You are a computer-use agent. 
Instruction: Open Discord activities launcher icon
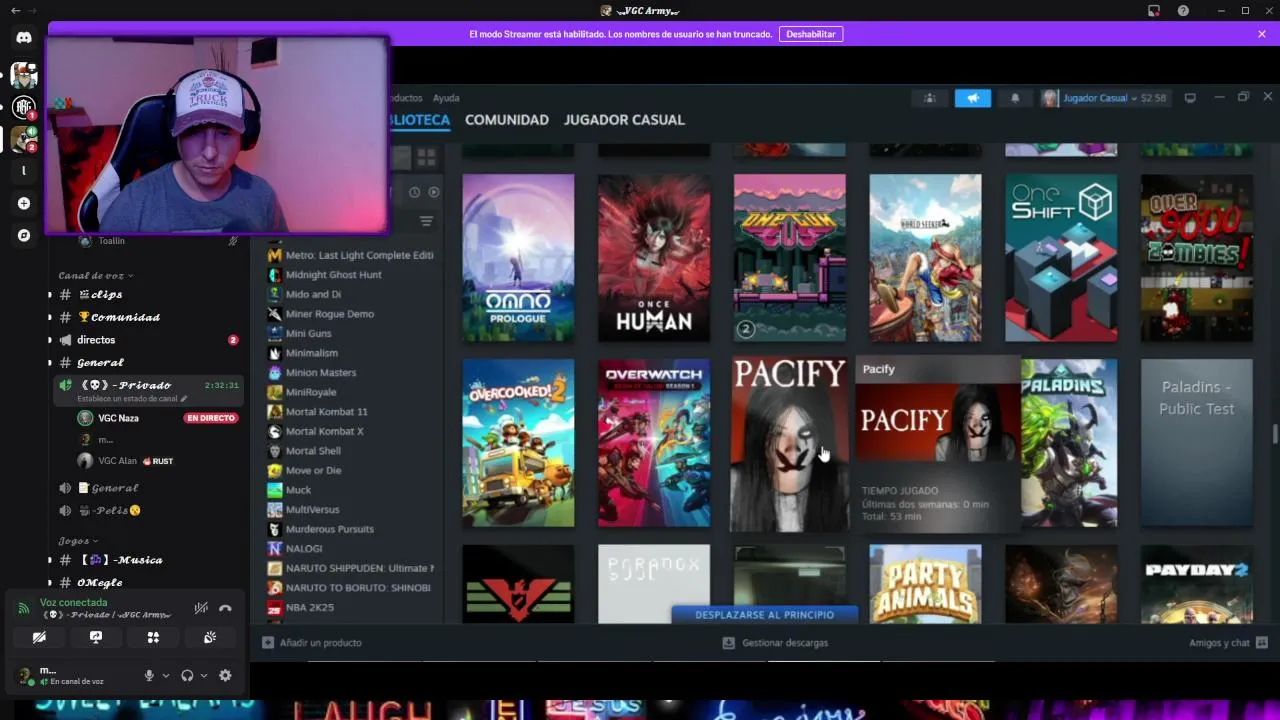pyautogui.click(x=153, y=637)
